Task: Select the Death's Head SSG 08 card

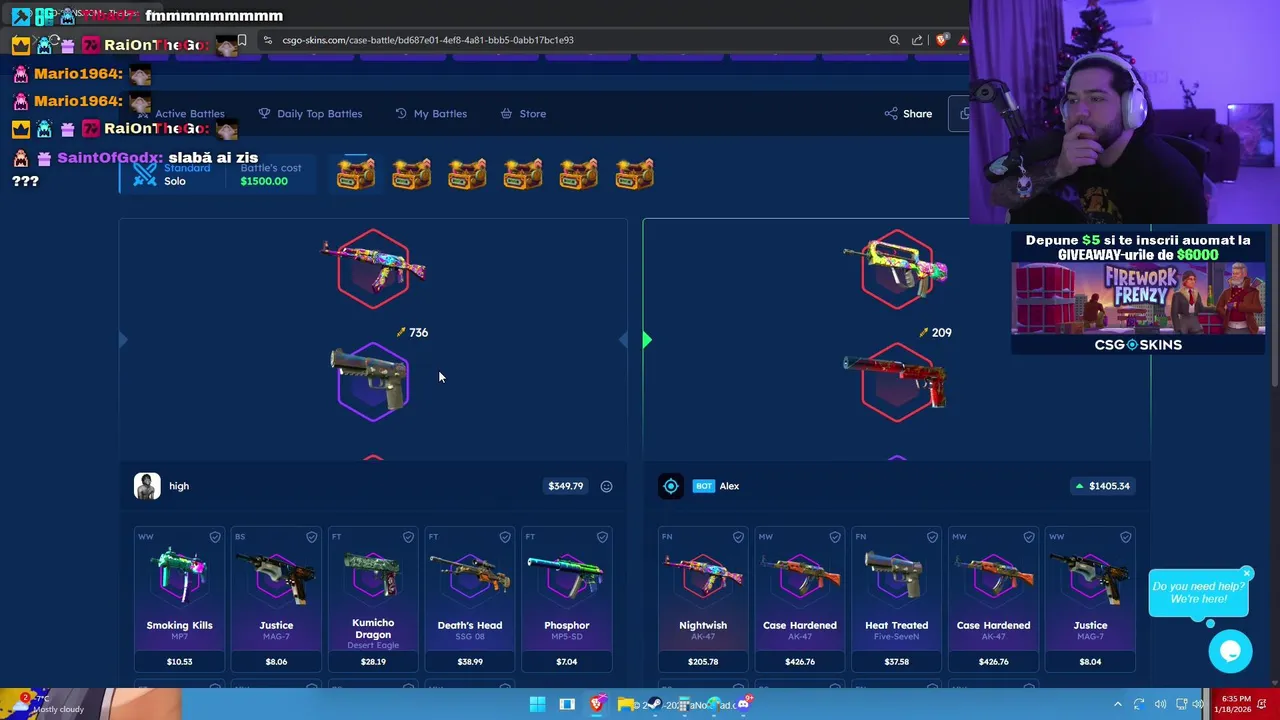Action: (470, 600)
